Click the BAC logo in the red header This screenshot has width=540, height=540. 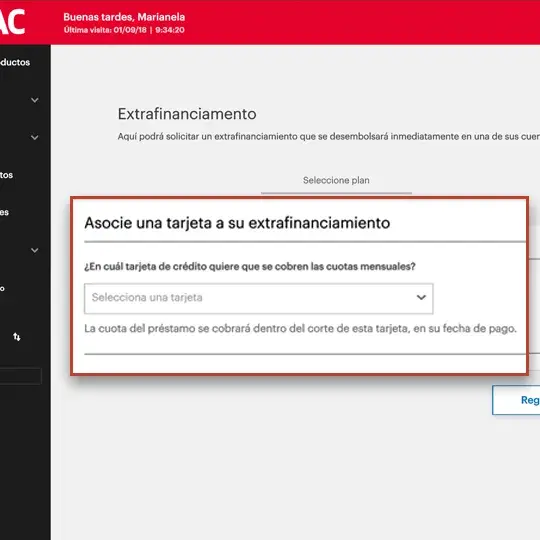[12, 22]
